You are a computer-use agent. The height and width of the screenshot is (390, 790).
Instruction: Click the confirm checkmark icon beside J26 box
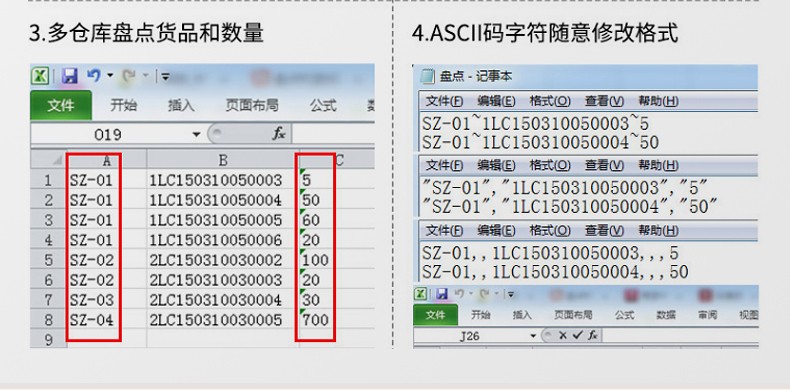[x=577, y=335]
